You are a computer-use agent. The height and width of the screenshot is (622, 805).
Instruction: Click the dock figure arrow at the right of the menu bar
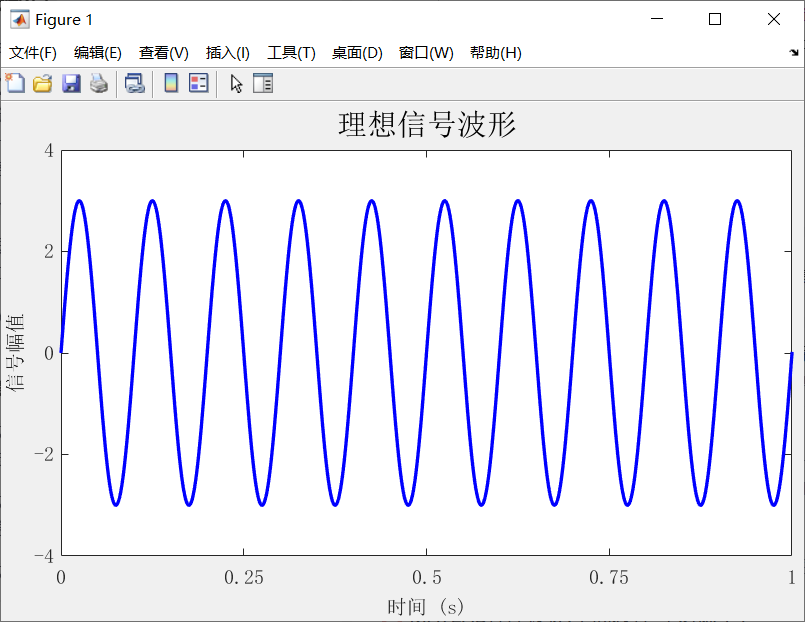click(794, 52)
